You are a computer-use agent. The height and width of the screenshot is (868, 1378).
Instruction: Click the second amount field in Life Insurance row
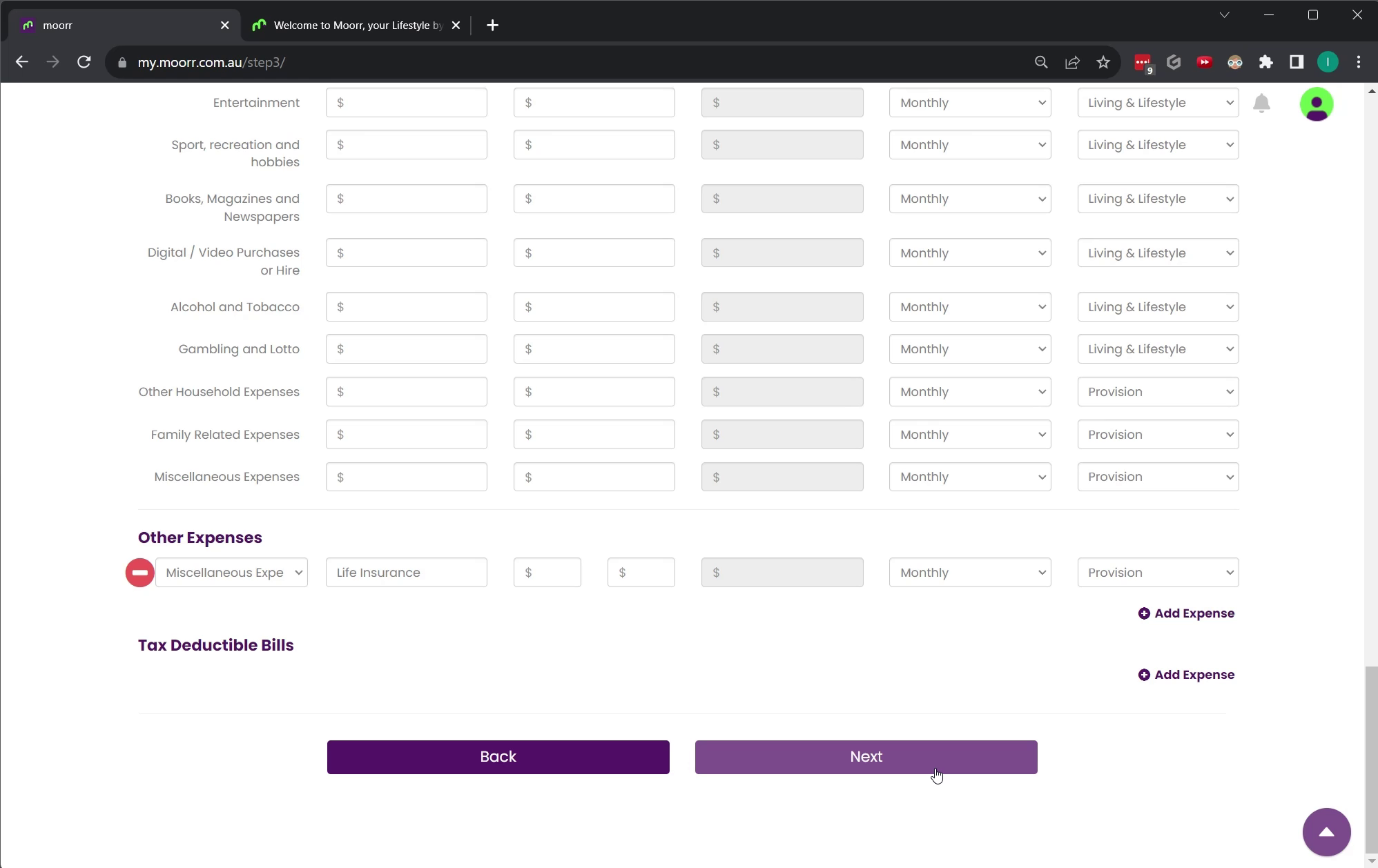tap(641, 573)
